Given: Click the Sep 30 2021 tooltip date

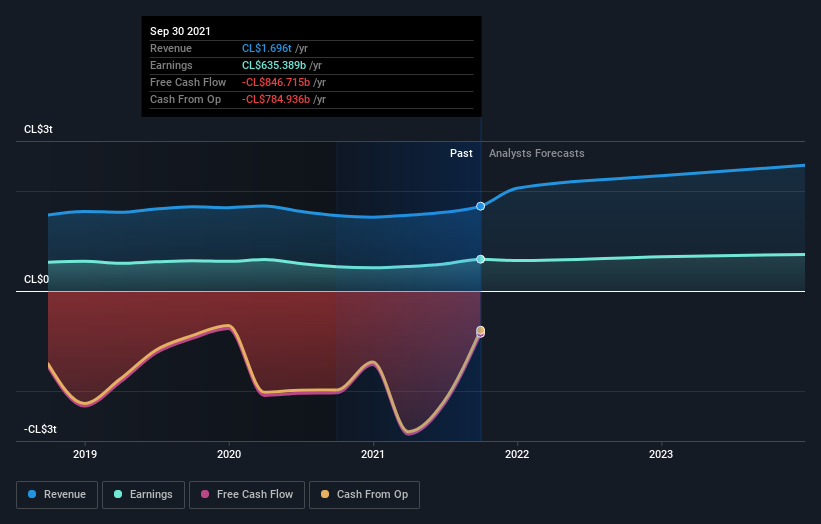Looking at the screenshot, I should pyautogui.click(x=180, y=31).
